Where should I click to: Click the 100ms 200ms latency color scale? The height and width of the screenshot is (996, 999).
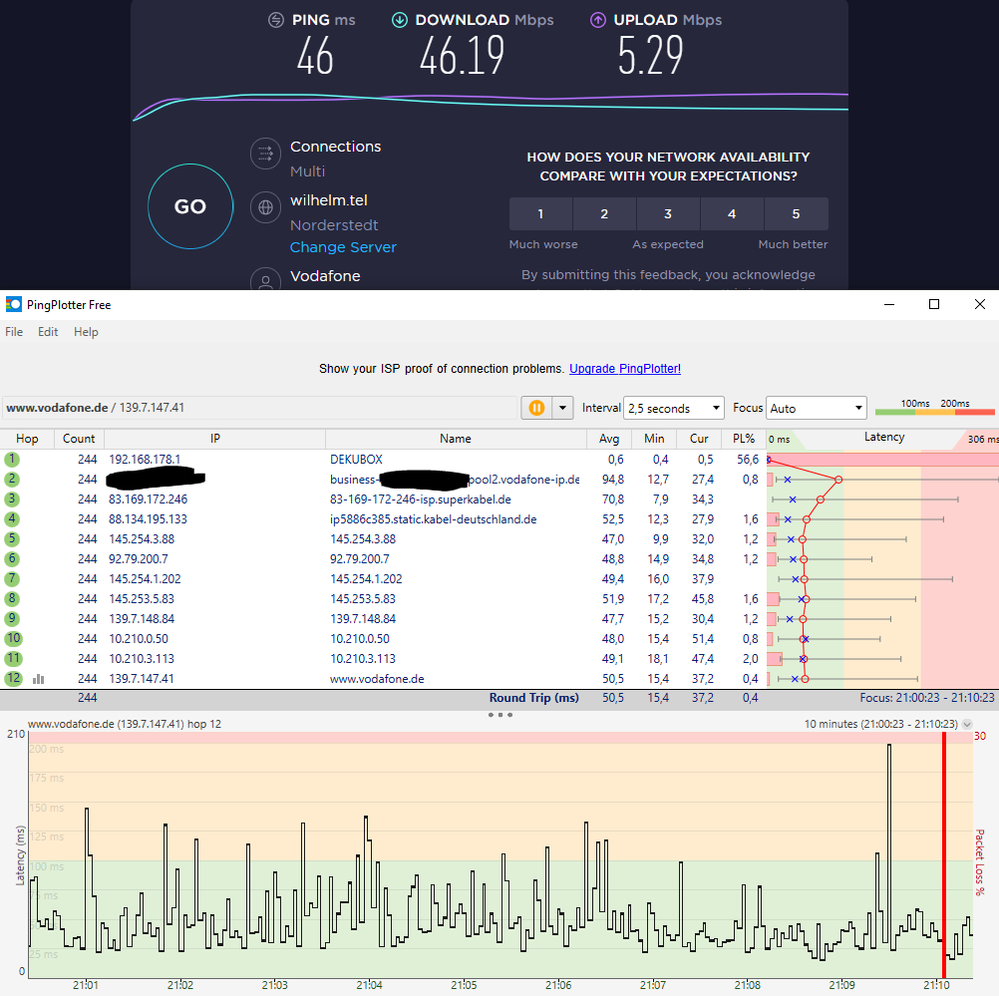(934, 407)
